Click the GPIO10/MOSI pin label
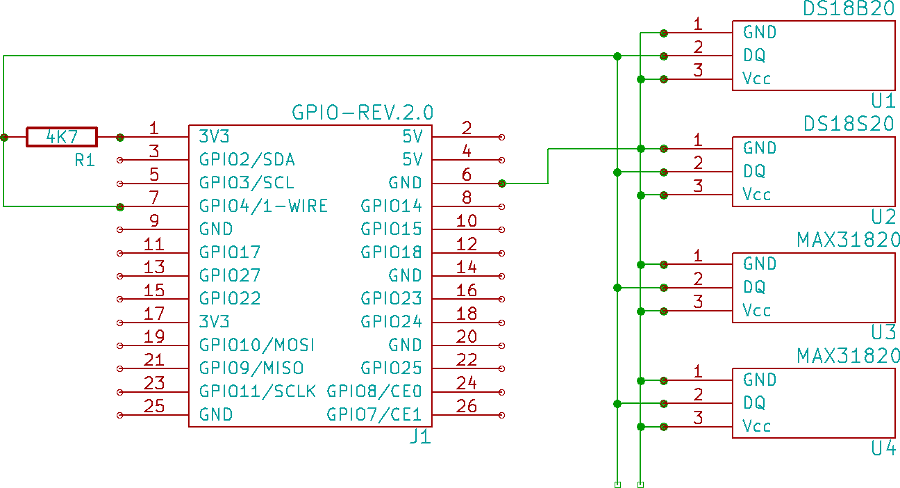The height and width of the screenshot is (488, 900). [x=257, y=345]
